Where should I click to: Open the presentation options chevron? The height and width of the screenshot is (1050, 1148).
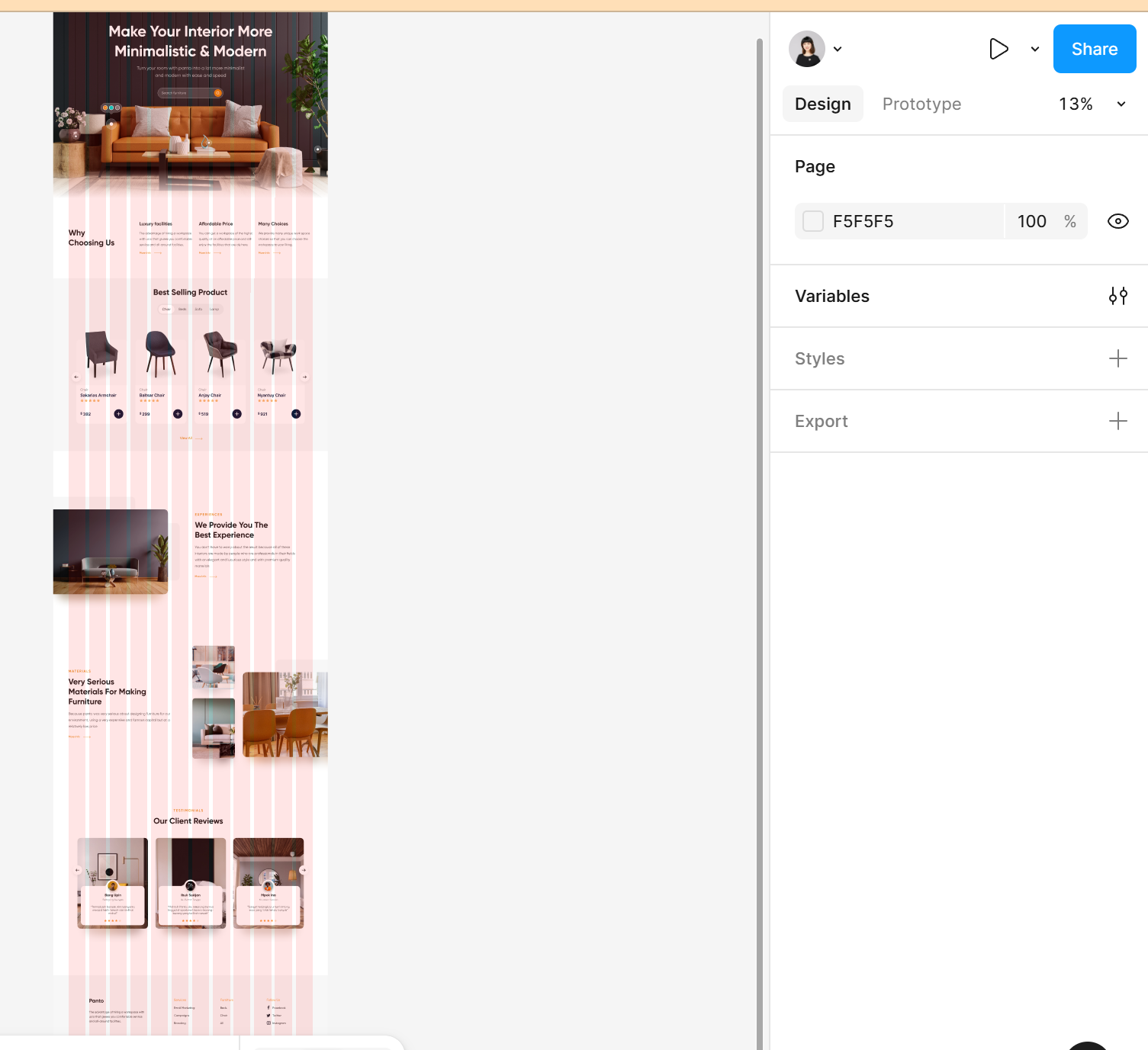pyautogui.click(x=1034, y=49)
